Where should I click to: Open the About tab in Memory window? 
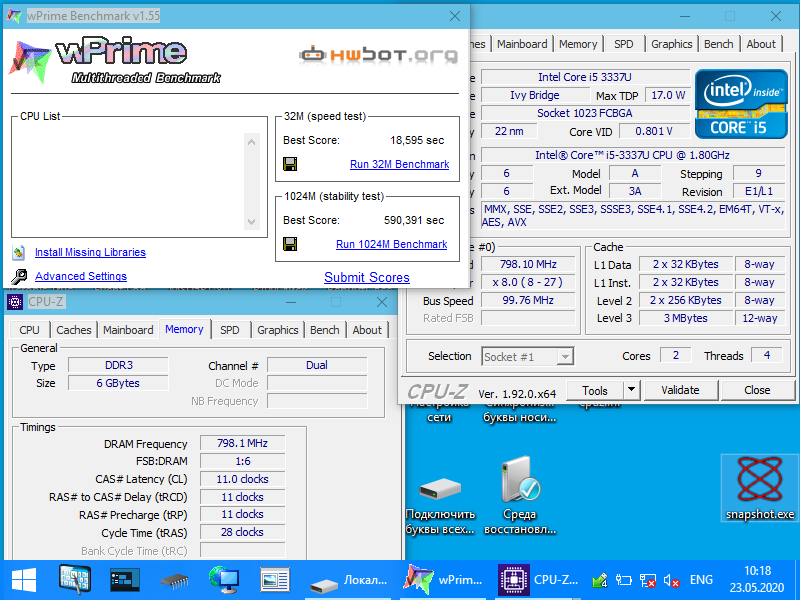(x=367, y=330)
